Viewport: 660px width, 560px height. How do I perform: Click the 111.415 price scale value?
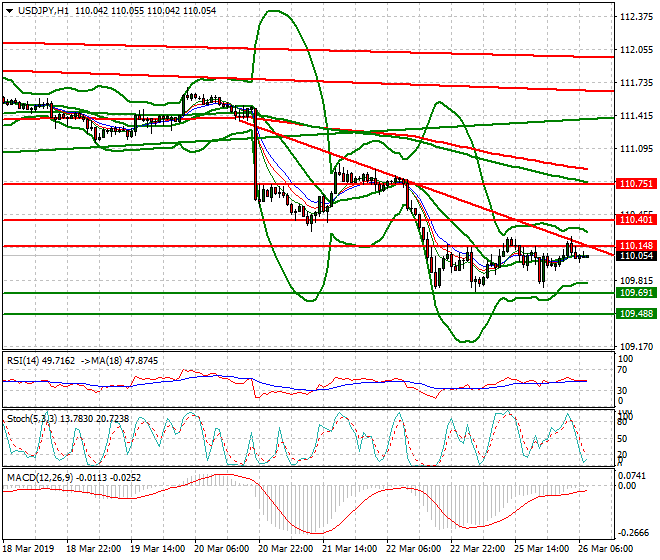pos(636,116)
